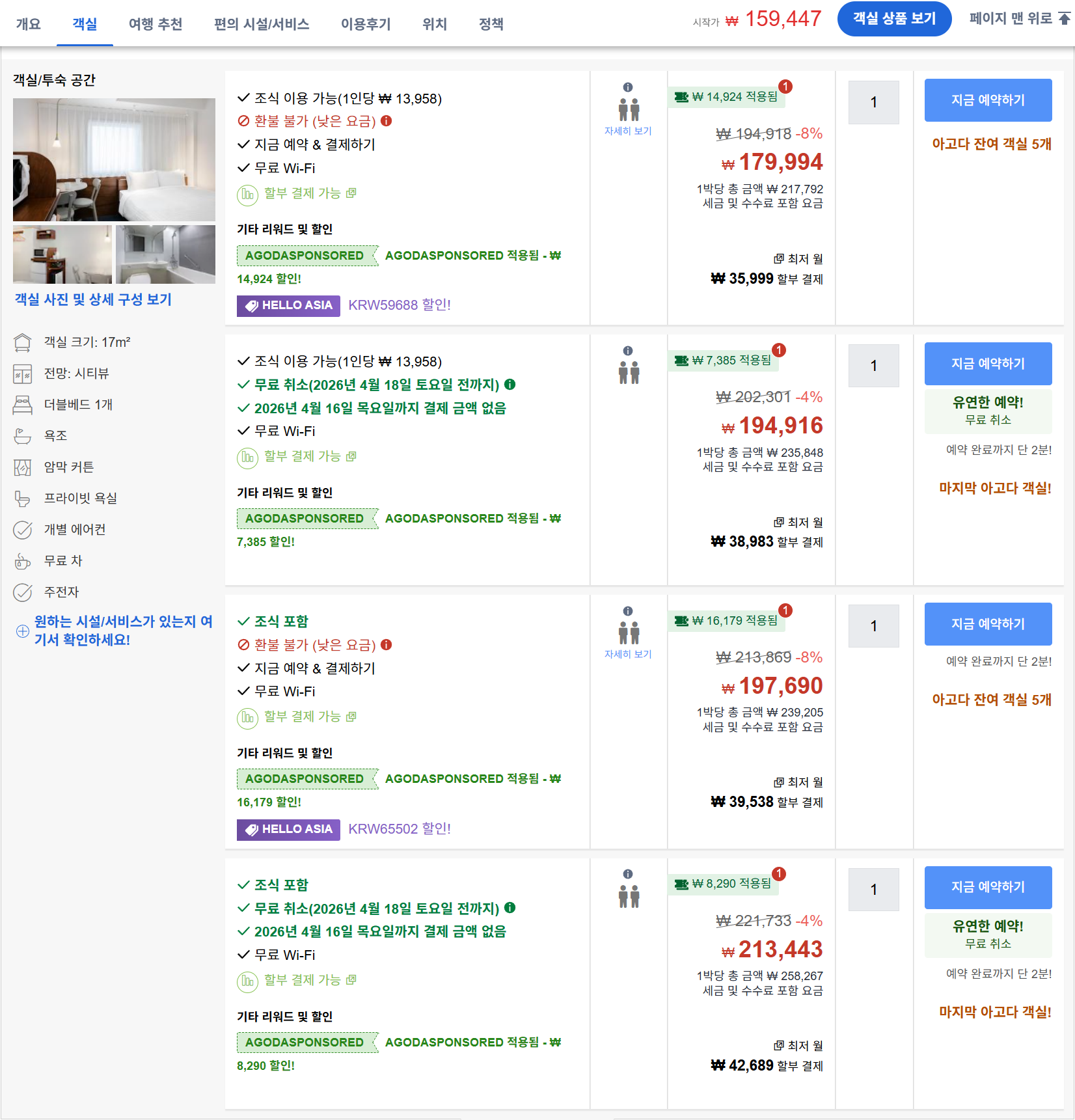Click the green installment payment icon beside 할부 결제 가능
Image resolution: width=1075 pixels, height=1120 pixels.
tap(247, 193)
